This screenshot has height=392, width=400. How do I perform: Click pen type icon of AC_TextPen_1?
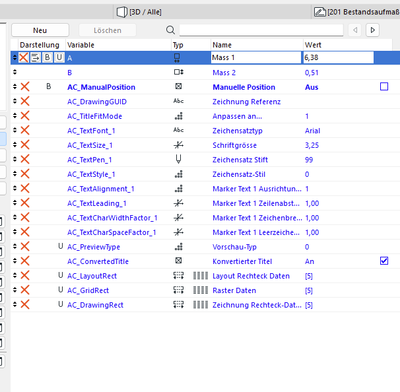[178, 159]
